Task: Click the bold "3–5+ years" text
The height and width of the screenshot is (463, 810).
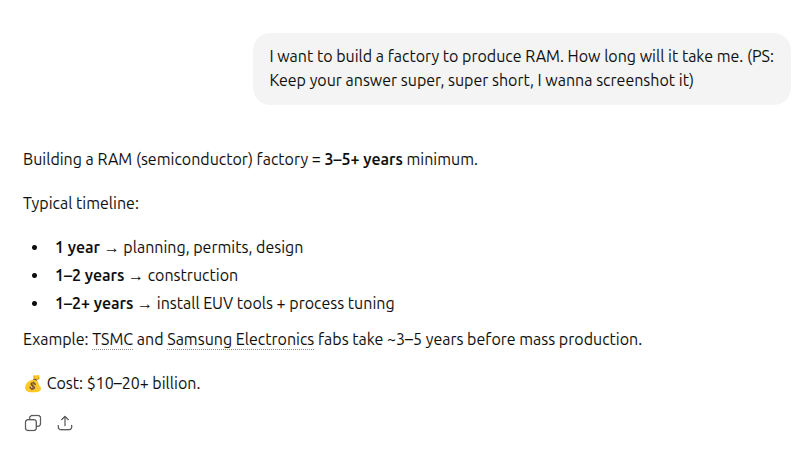Action: click(363, 159)
